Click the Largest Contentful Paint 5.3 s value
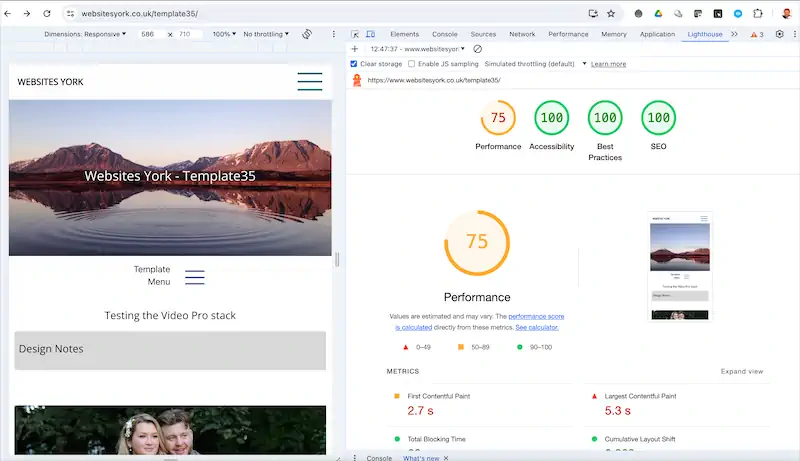 click(617, 411)
